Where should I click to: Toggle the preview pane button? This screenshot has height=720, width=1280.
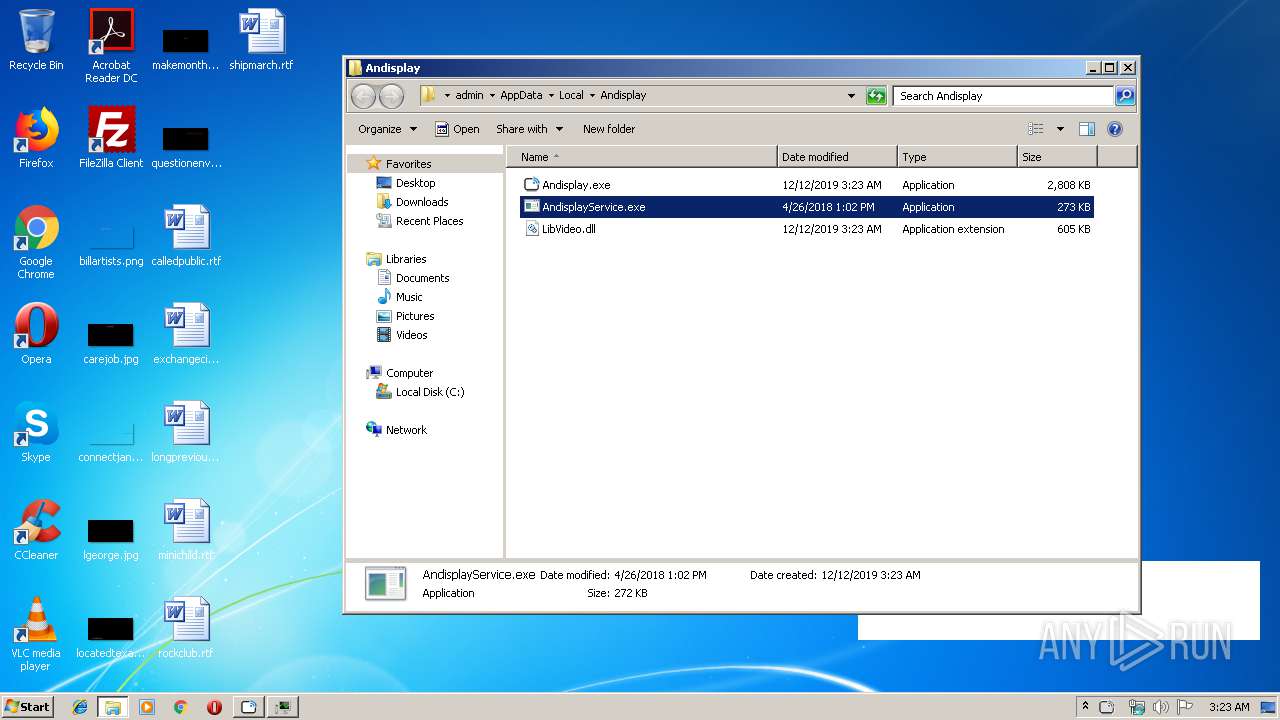(x=1087, y=129)
